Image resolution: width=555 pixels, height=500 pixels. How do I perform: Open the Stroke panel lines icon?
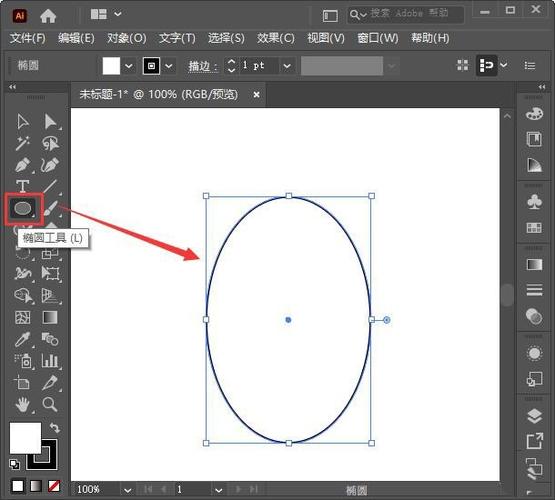click(534, 289)
